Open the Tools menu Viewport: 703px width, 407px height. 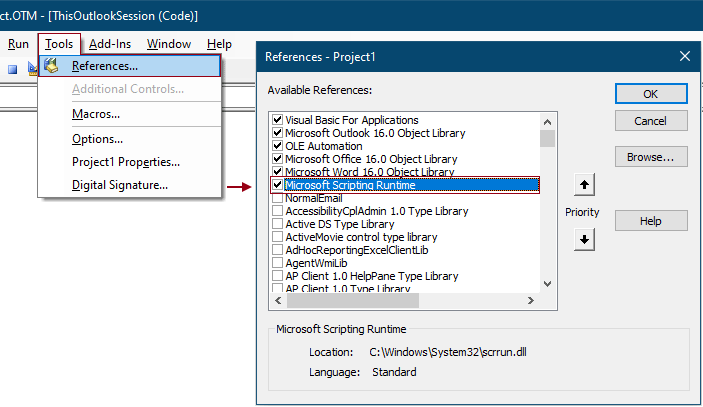(59, 44)
